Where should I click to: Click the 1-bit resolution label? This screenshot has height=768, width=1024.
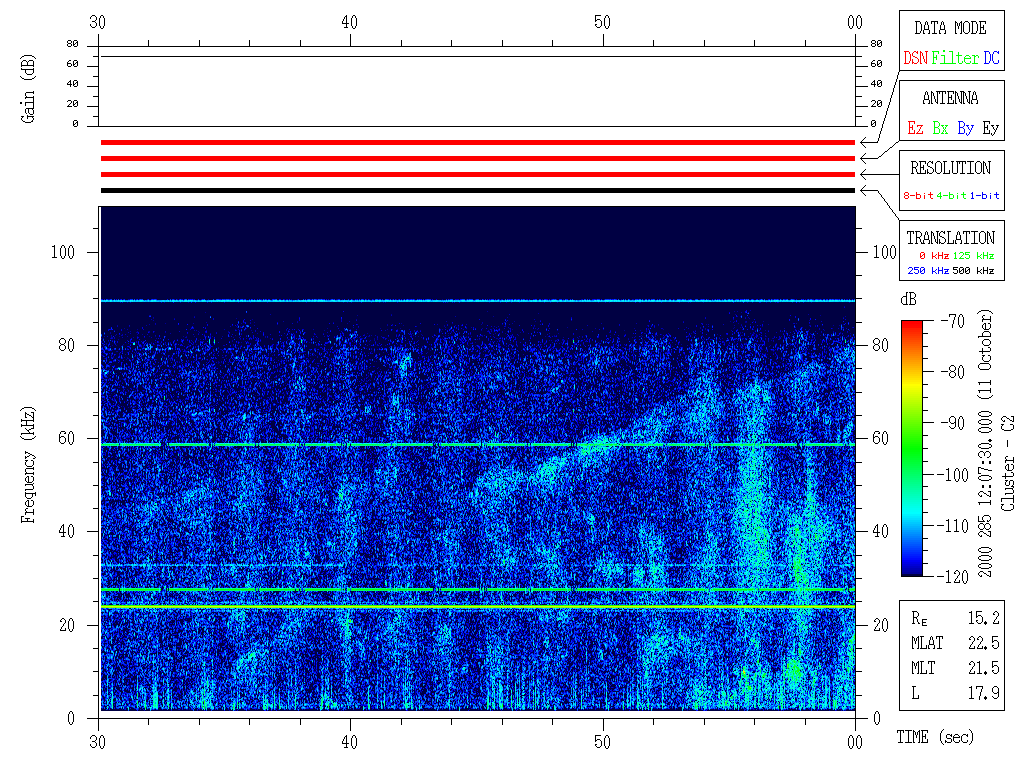point(985,196)
